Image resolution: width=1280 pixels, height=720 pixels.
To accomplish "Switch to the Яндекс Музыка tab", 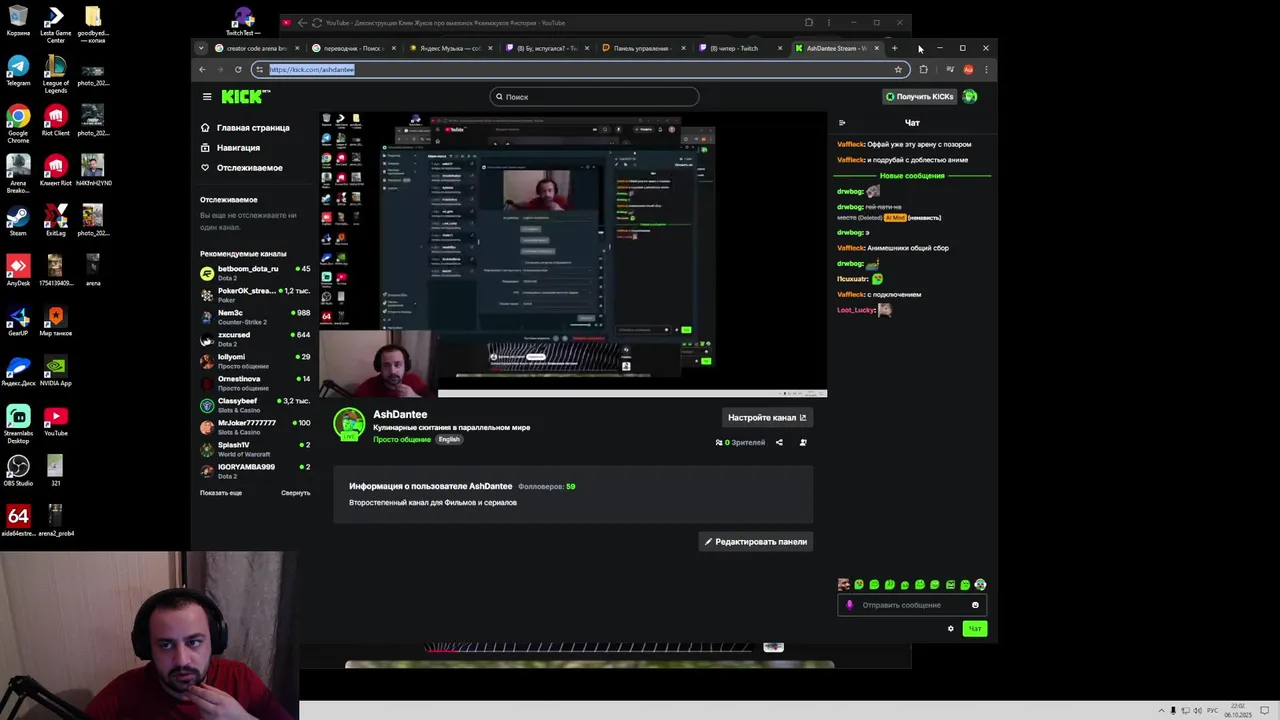I will click(x=448, y=48).
